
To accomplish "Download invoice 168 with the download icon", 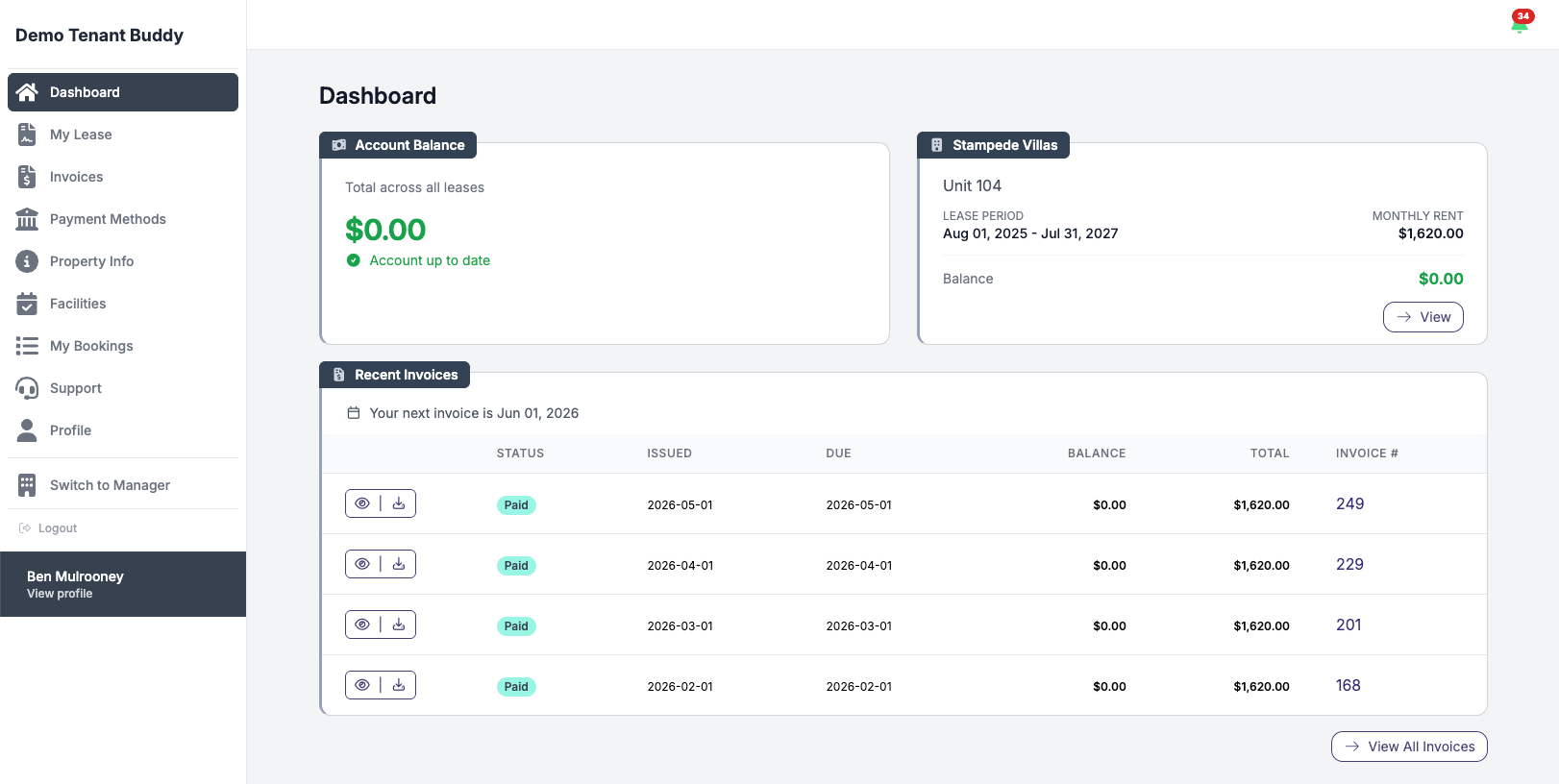I will 399,685.
